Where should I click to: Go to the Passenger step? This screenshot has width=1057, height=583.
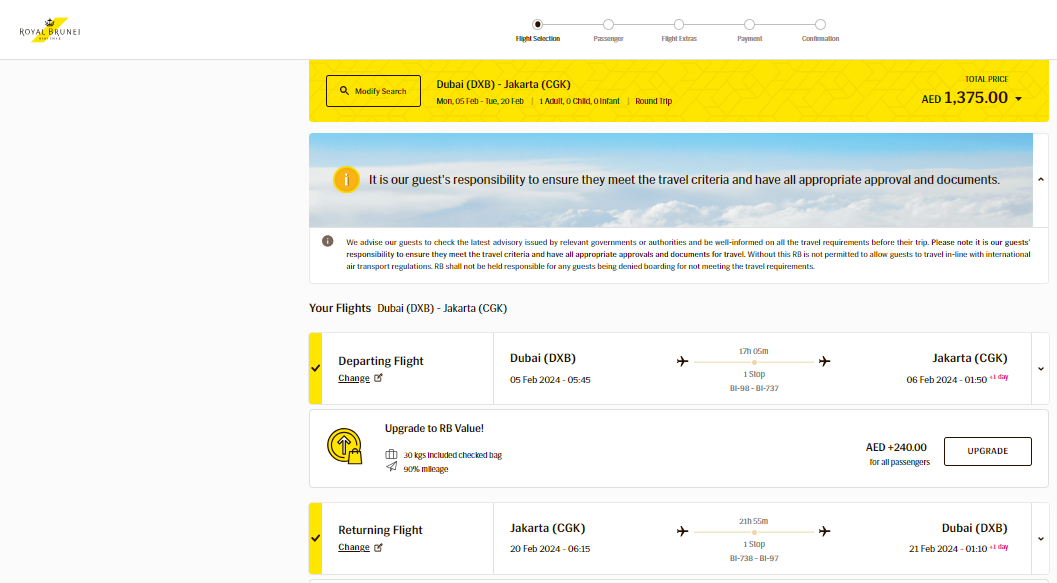tap(608, 24)
